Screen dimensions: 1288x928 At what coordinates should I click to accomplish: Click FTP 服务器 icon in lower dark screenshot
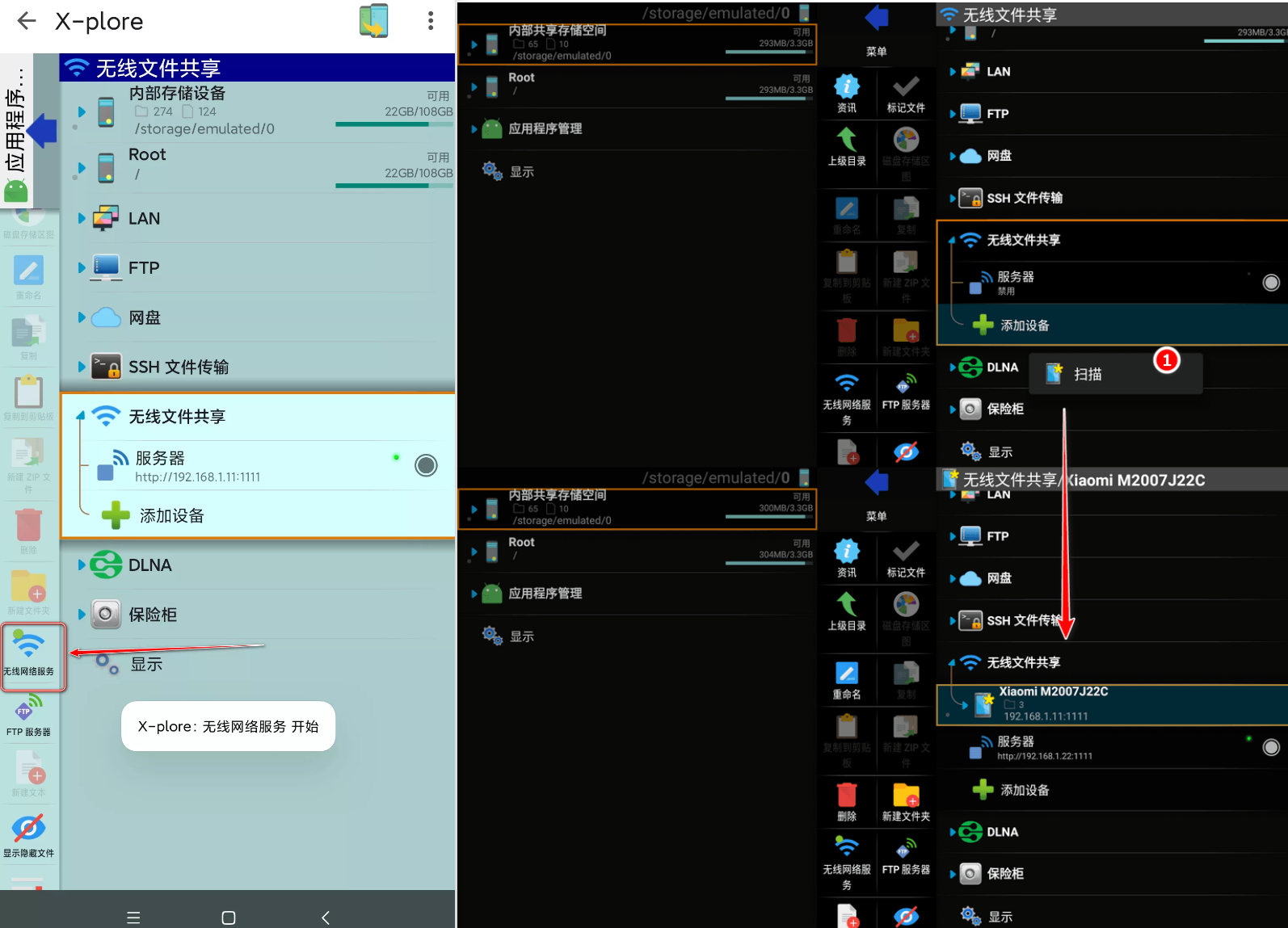[906, 847]
